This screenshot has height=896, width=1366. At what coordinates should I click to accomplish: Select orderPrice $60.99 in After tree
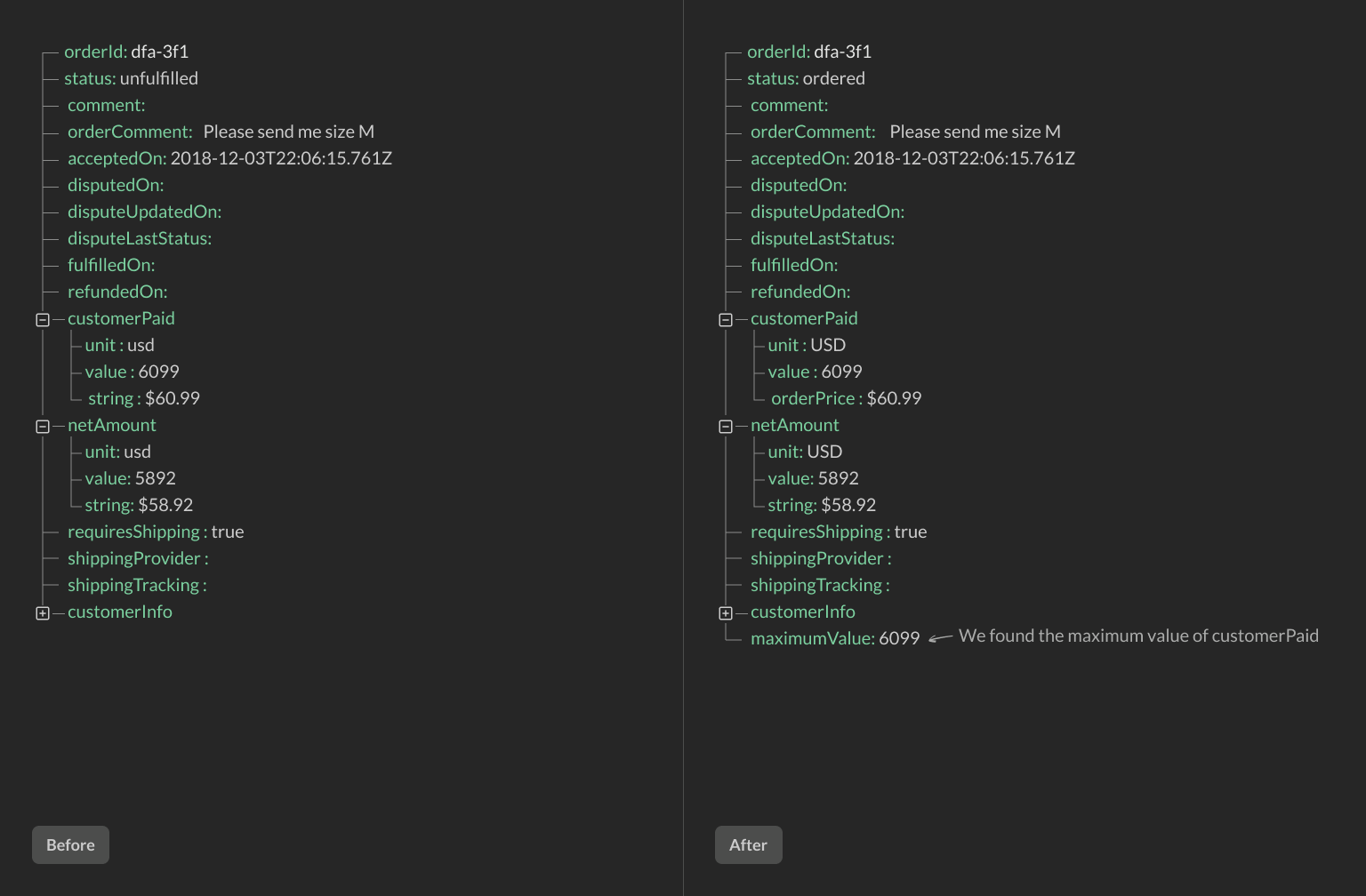tap(846, 398)
